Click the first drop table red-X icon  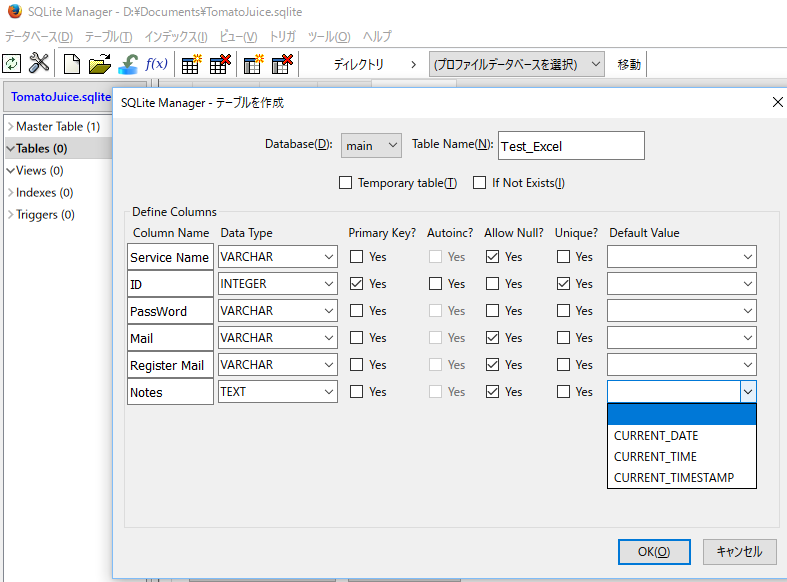click(220, 64)
